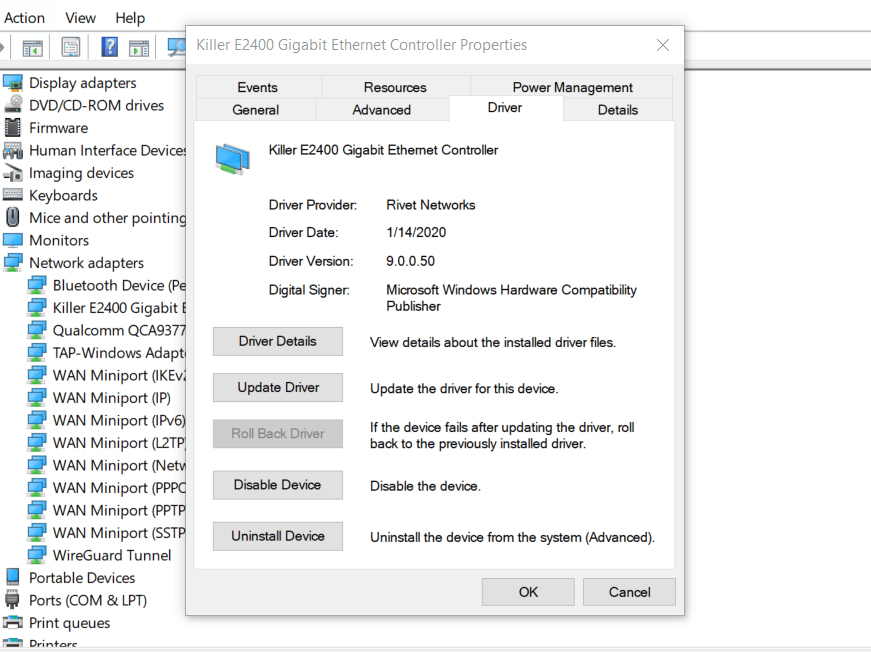Click the Roll Back Driver button

278,433
